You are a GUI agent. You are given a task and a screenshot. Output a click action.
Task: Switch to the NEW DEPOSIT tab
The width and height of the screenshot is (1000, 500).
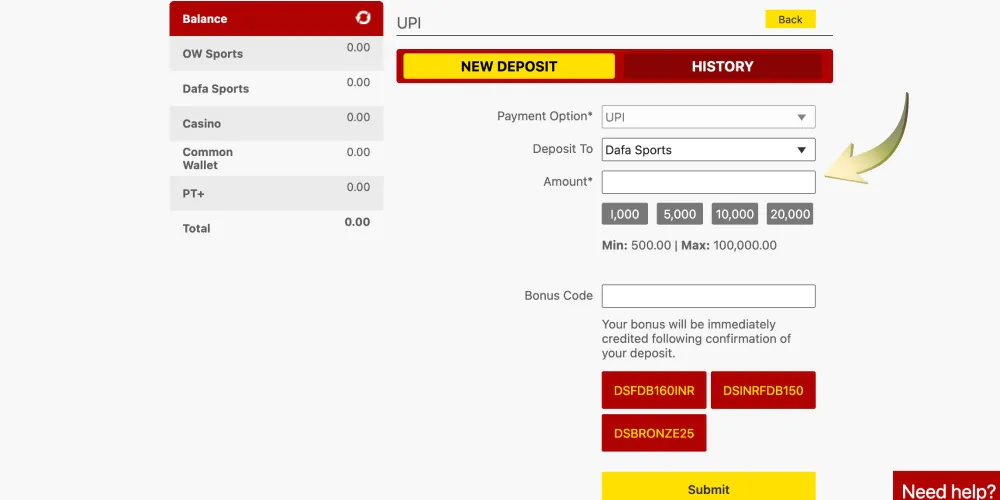(x=509, y=66)
